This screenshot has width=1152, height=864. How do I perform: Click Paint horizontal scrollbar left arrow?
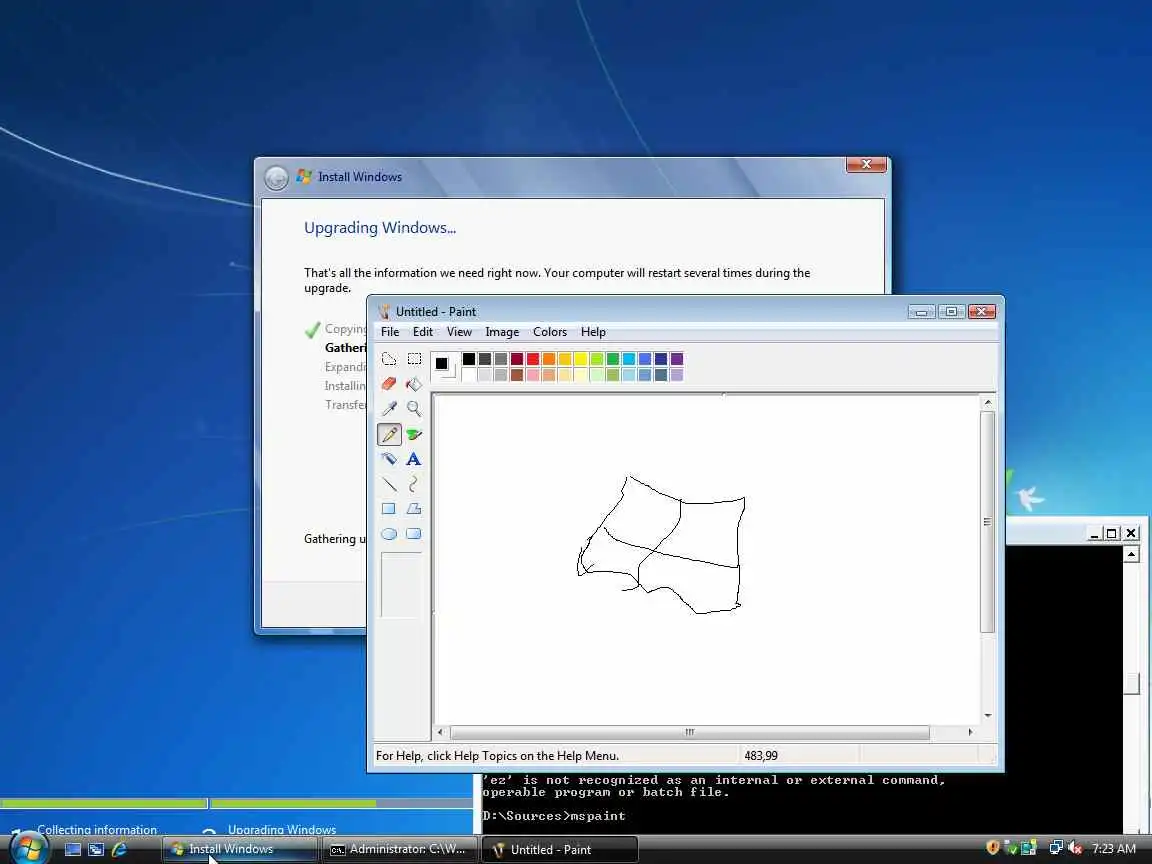click(x=441, y=732)
